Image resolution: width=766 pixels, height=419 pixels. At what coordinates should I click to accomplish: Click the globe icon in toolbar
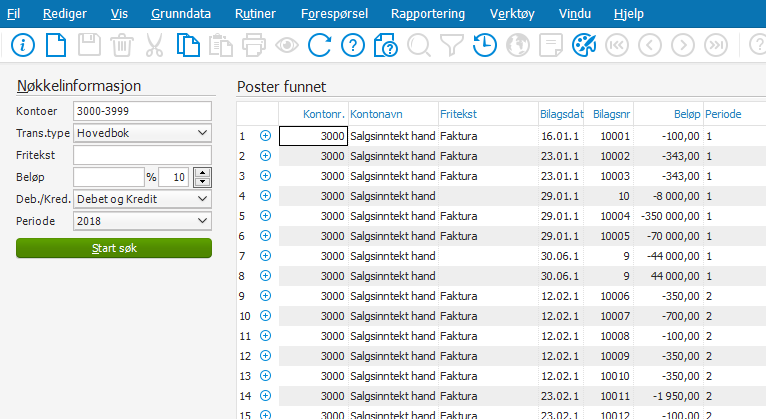pyautogui.click(x=518, y=45)
